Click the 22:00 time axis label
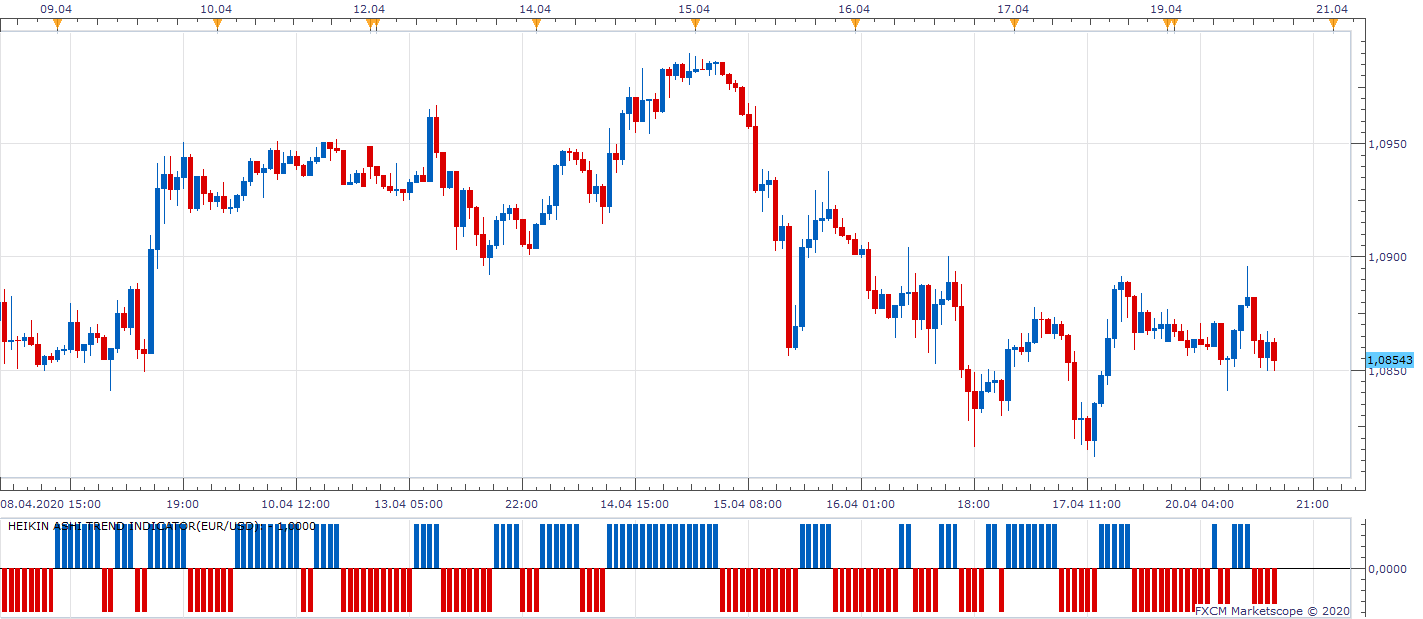The image size is (1423, 619). point(522,504)
